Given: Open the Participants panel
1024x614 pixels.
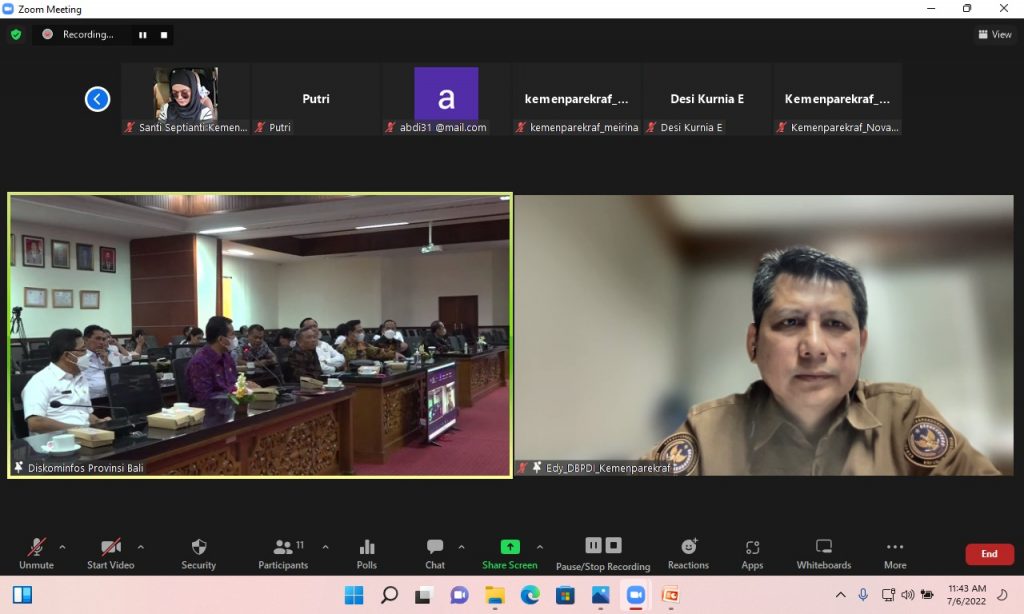Looking at the screenshot, I should pos(283,547).
